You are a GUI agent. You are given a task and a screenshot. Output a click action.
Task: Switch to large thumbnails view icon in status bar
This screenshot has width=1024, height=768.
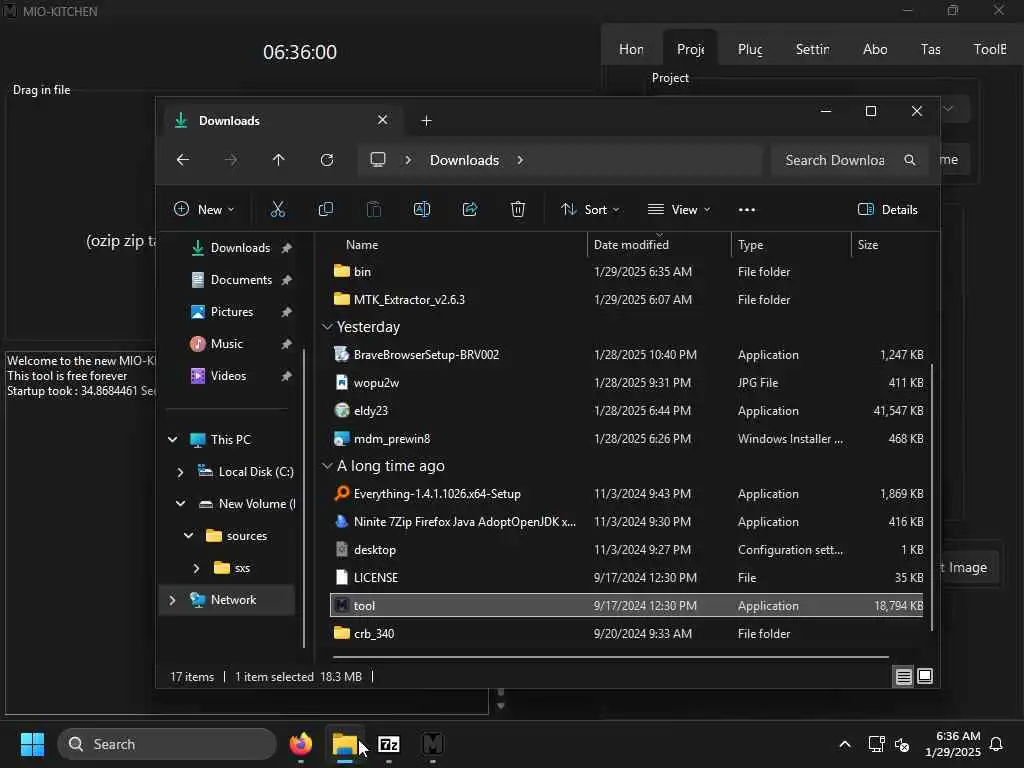click(x=925, y=677)
